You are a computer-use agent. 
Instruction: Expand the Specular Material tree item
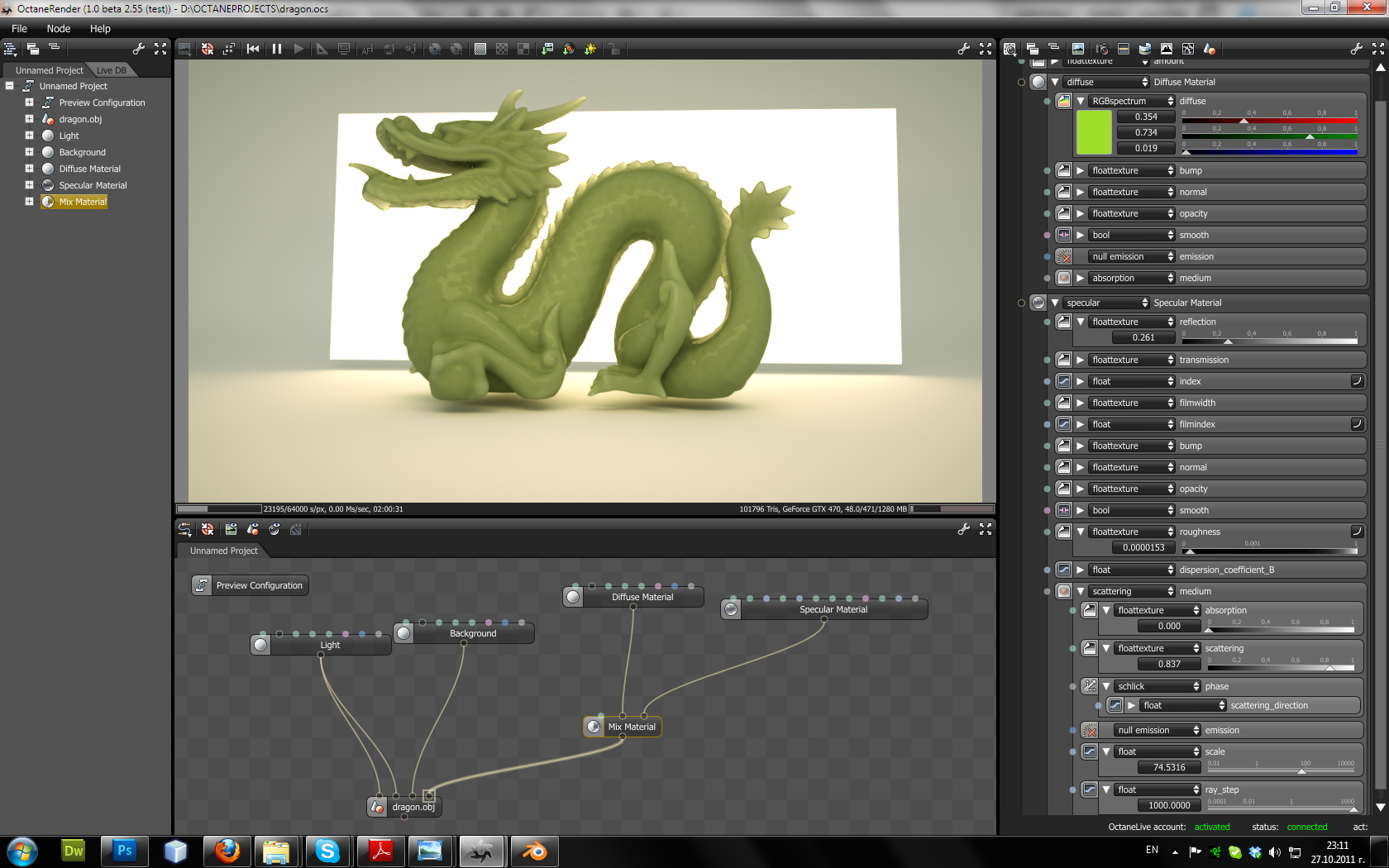[29, 185]
